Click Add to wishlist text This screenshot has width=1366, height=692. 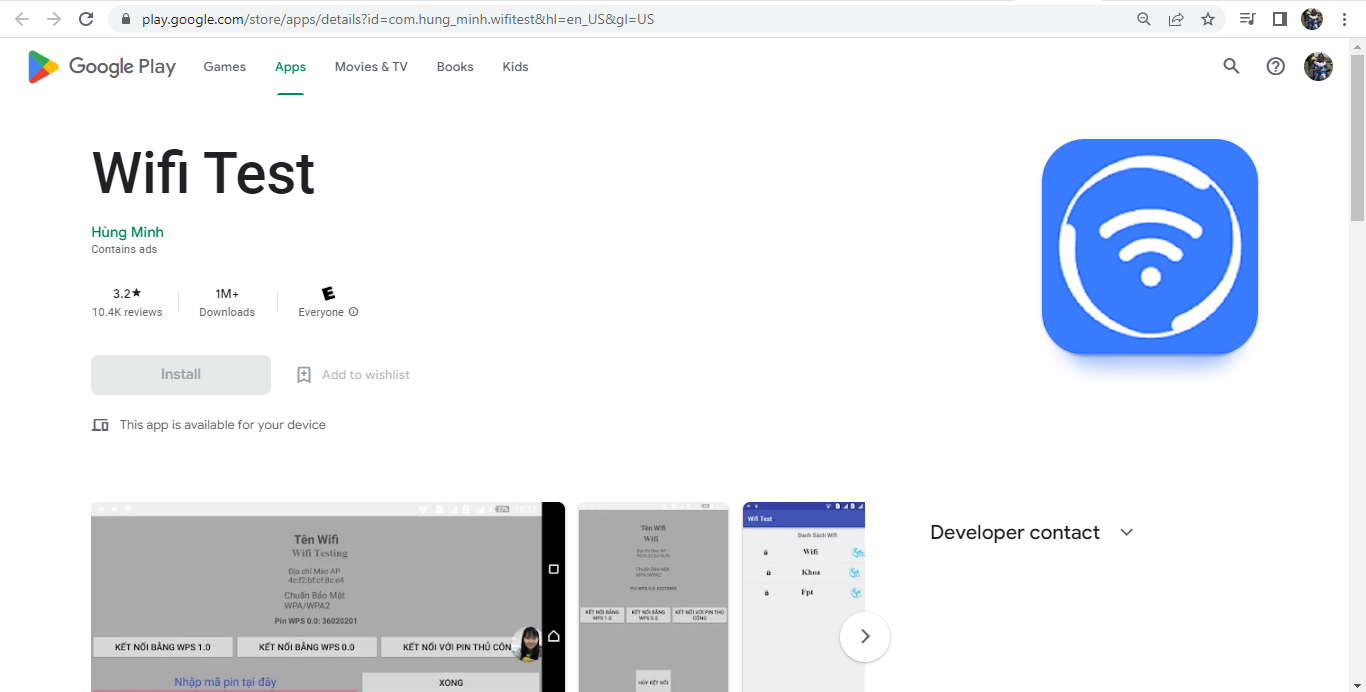(366, 375)
